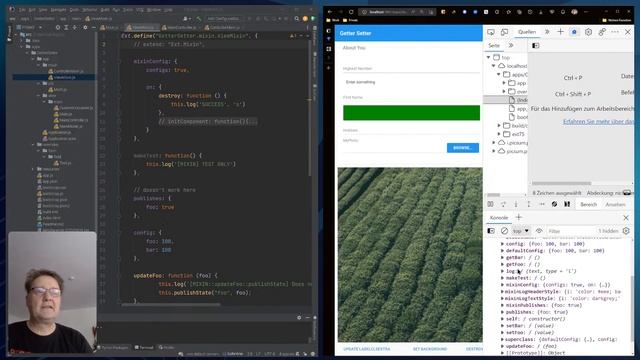Show more navigator tabs beside Seite
The height and width of the screenshot is (360, 640).
(x=511, y=45)
